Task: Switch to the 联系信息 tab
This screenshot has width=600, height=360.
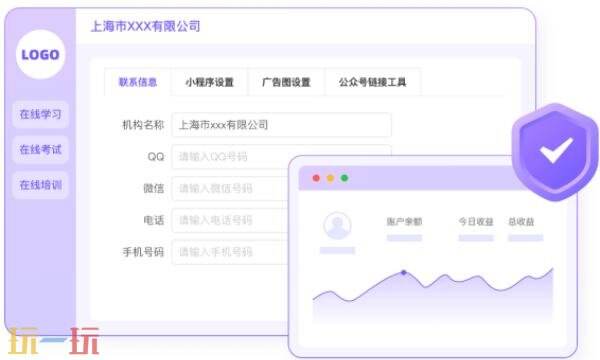Action: tap(138, 82)
